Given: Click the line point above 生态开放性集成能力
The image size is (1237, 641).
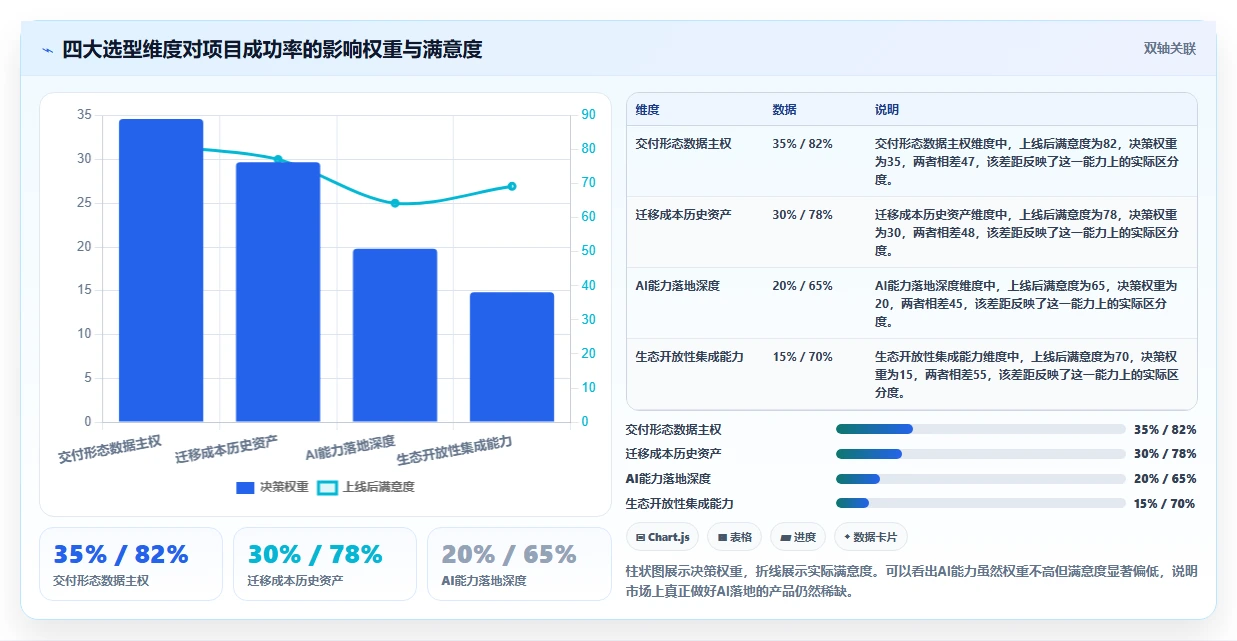Looking at the screenshot, I should click(512, 186).
